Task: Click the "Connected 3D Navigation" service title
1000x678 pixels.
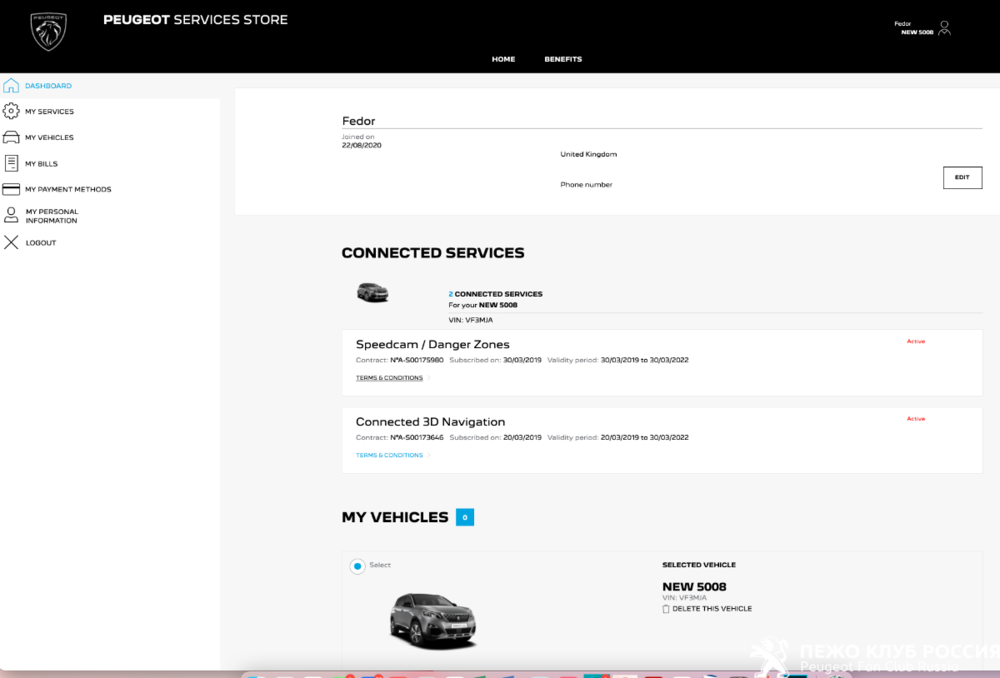Action: click(x=430, y=422)
